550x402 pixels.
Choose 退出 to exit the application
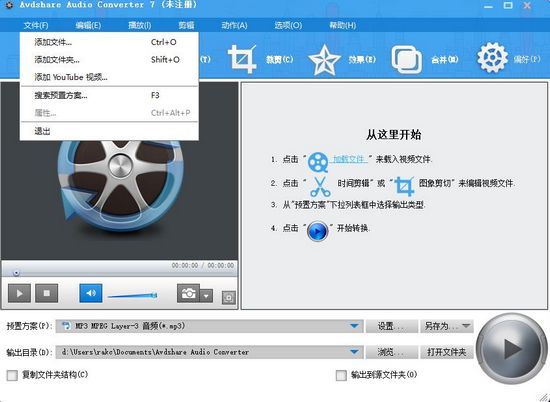click(109, 131)
